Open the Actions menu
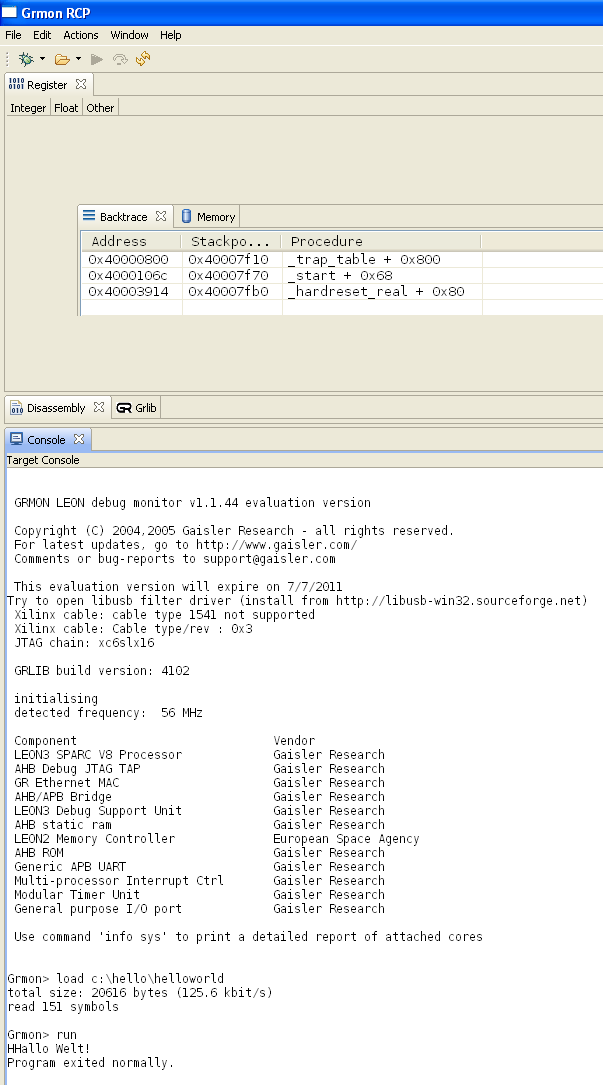Screen dimensions: 603x1085 (x=81, y=35)
